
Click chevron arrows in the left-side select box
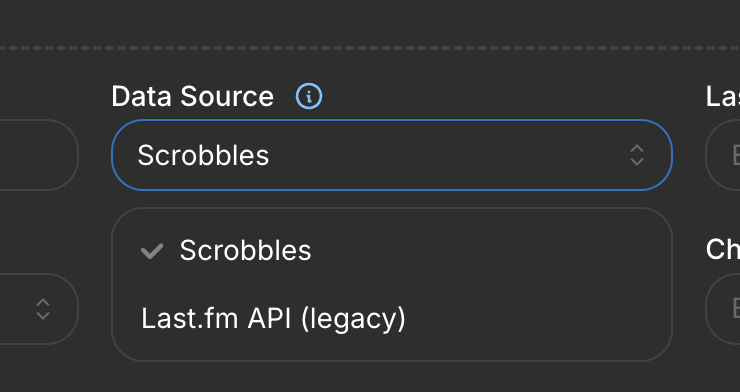[43, 309]
